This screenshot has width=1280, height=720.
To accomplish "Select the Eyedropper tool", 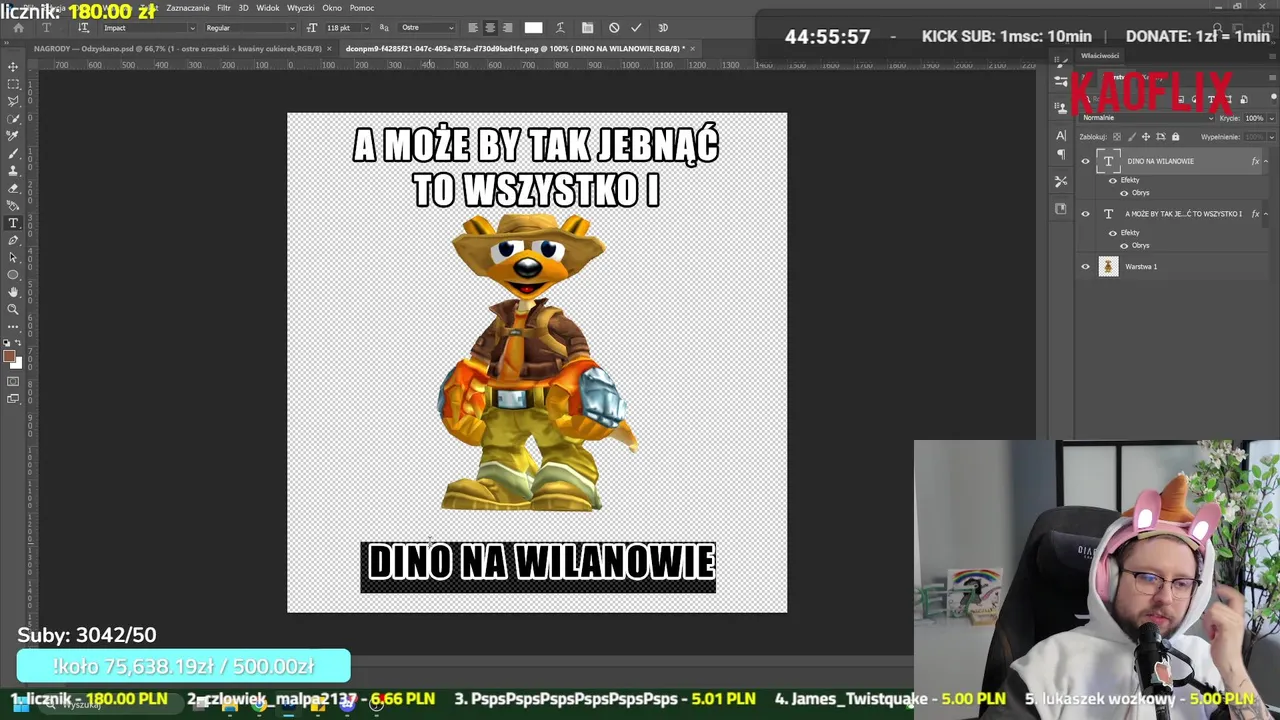I will click(13, 135).
